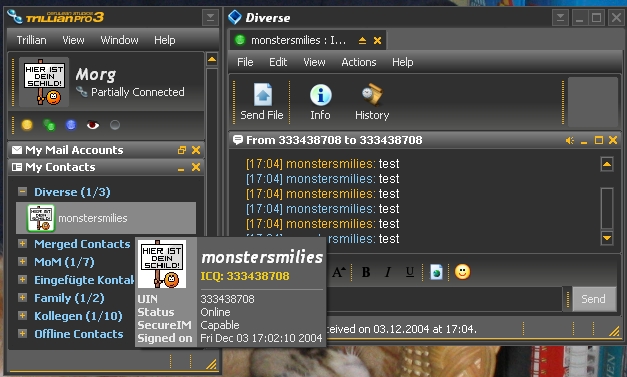
Task: Expand the Family (1/2) group
Action: pyautogui.click(x=22, y=297)
